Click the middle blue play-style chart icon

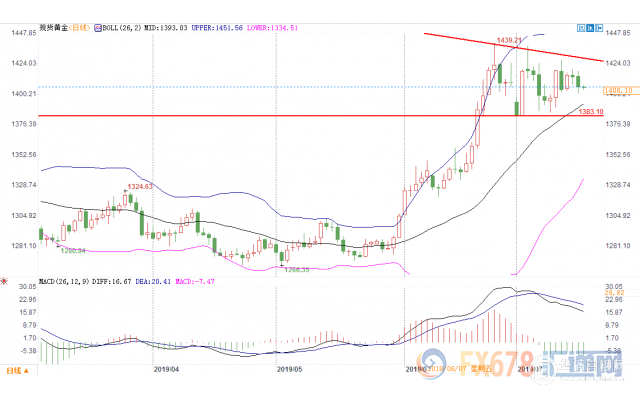590,28
